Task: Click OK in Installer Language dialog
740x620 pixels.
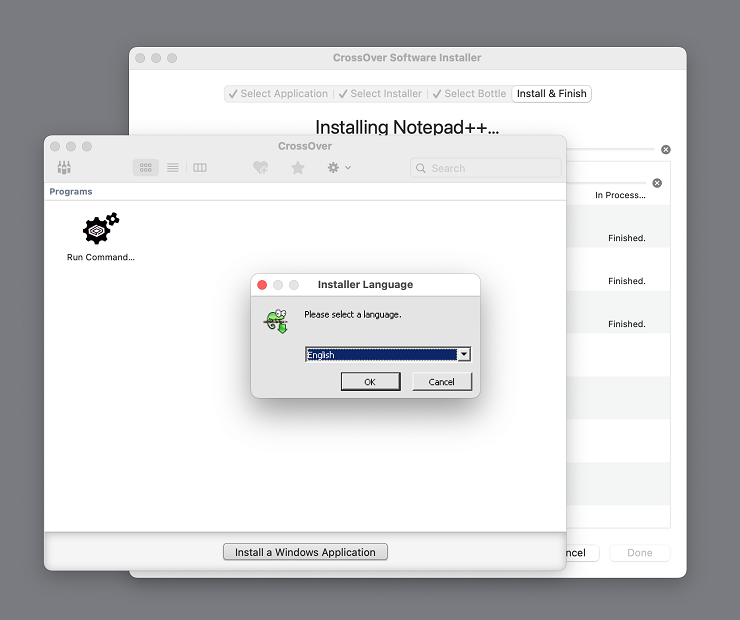Action: 370,382
